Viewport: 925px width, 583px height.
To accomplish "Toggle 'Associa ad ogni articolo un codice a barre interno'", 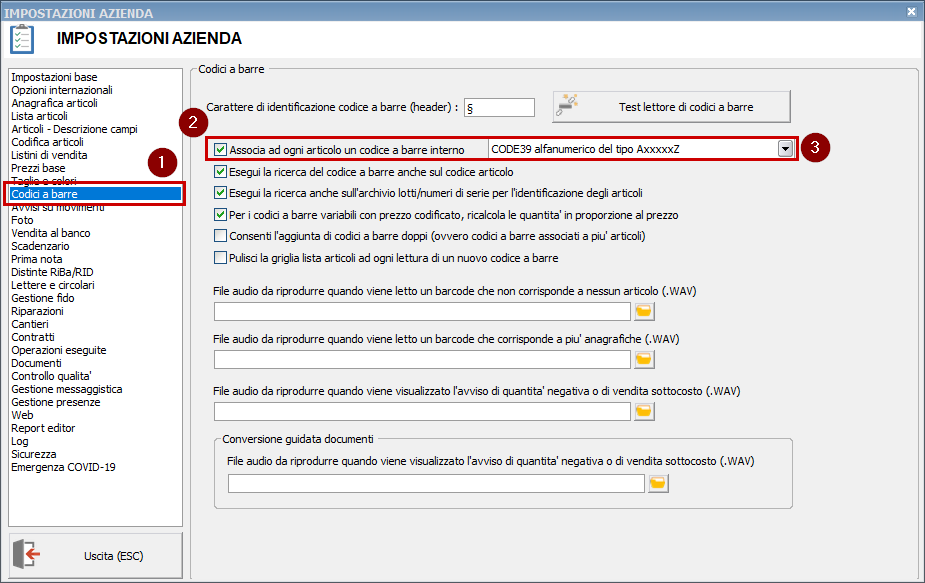I will [x=221, y=149].
